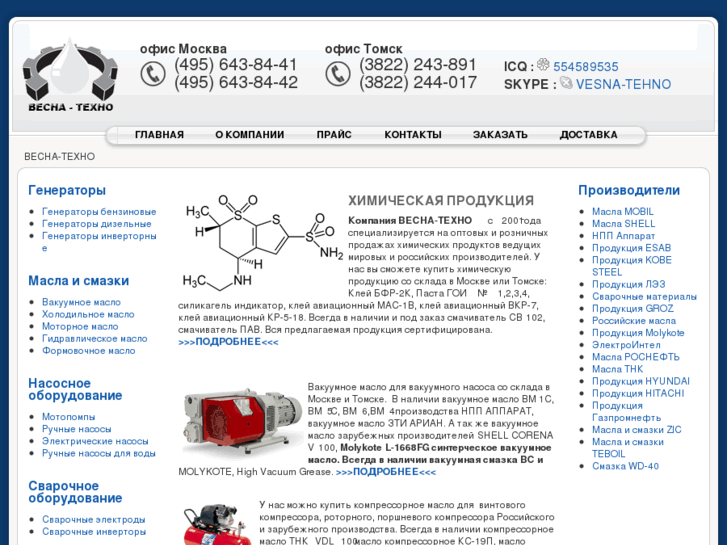Open Холодильное масло link
The image size is (727, 545).
(x=88, y=314)
